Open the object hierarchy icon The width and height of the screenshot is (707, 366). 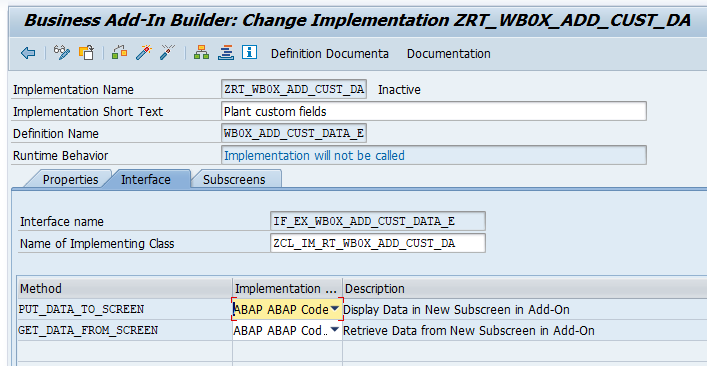[x=202, y=53]
